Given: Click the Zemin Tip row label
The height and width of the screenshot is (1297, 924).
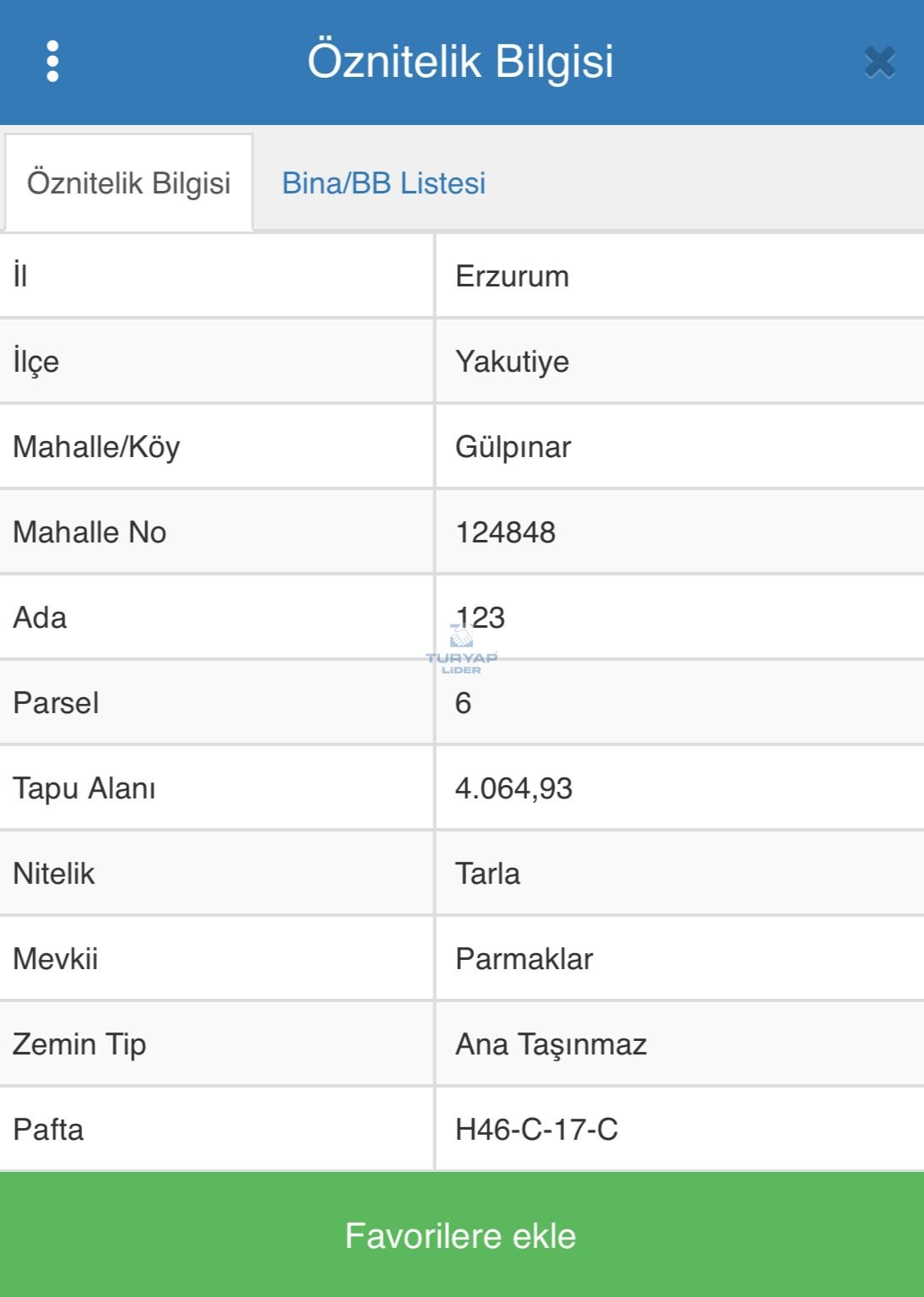Looking at the screenshot, I should click(x=79, y=1044).
